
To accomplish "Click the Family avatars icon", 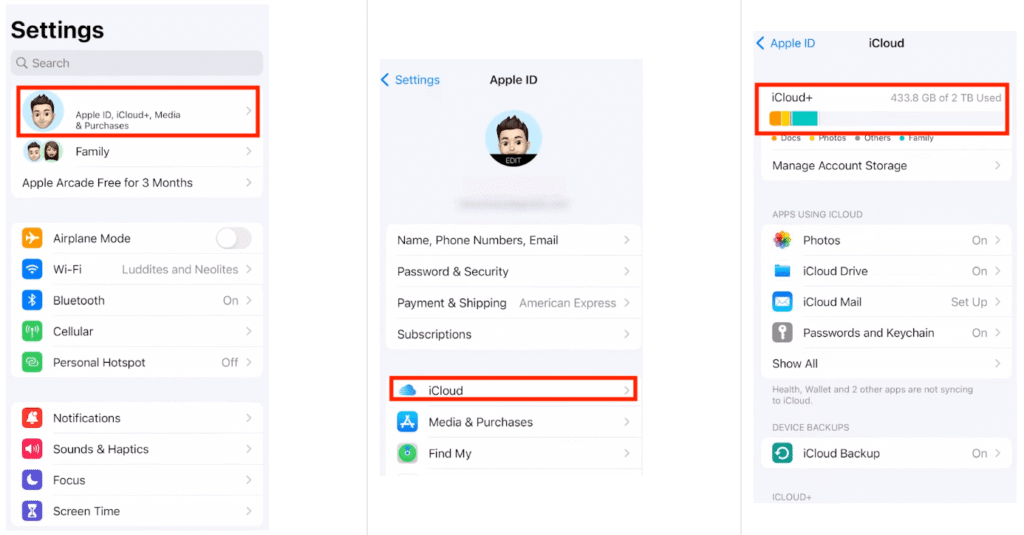I will (42, 152).
